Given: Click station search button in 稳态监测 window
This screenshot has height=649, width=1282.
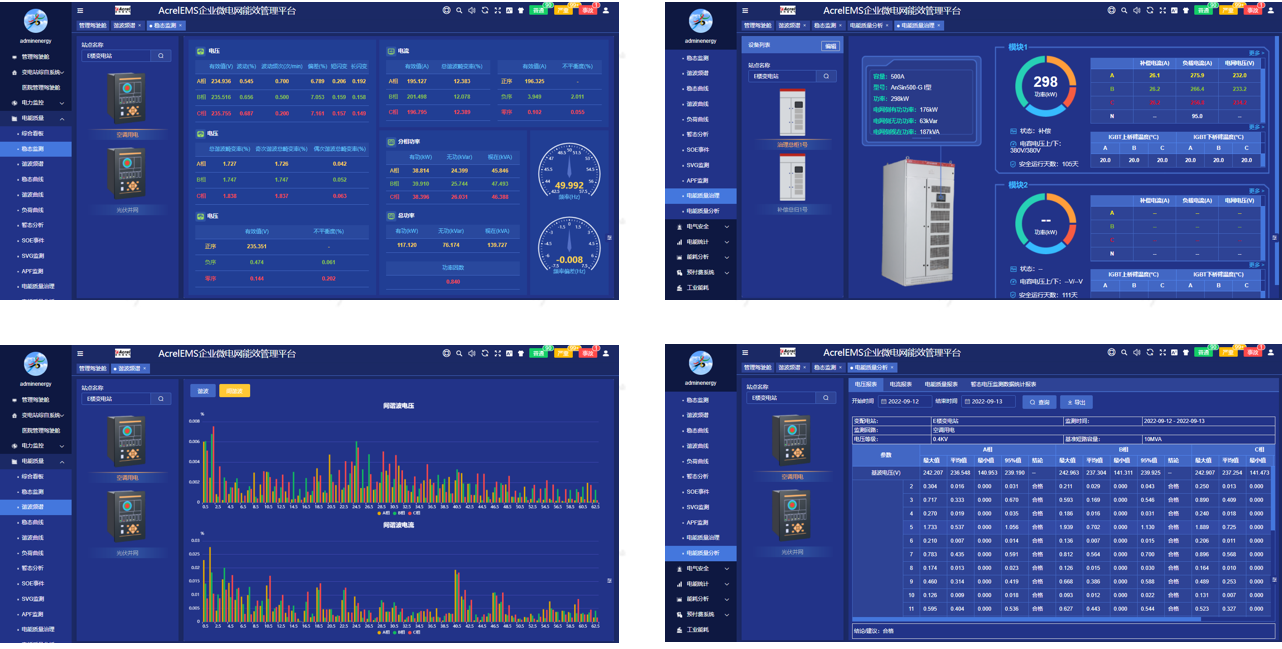Looking at the screenshot, I should point(161,56).
